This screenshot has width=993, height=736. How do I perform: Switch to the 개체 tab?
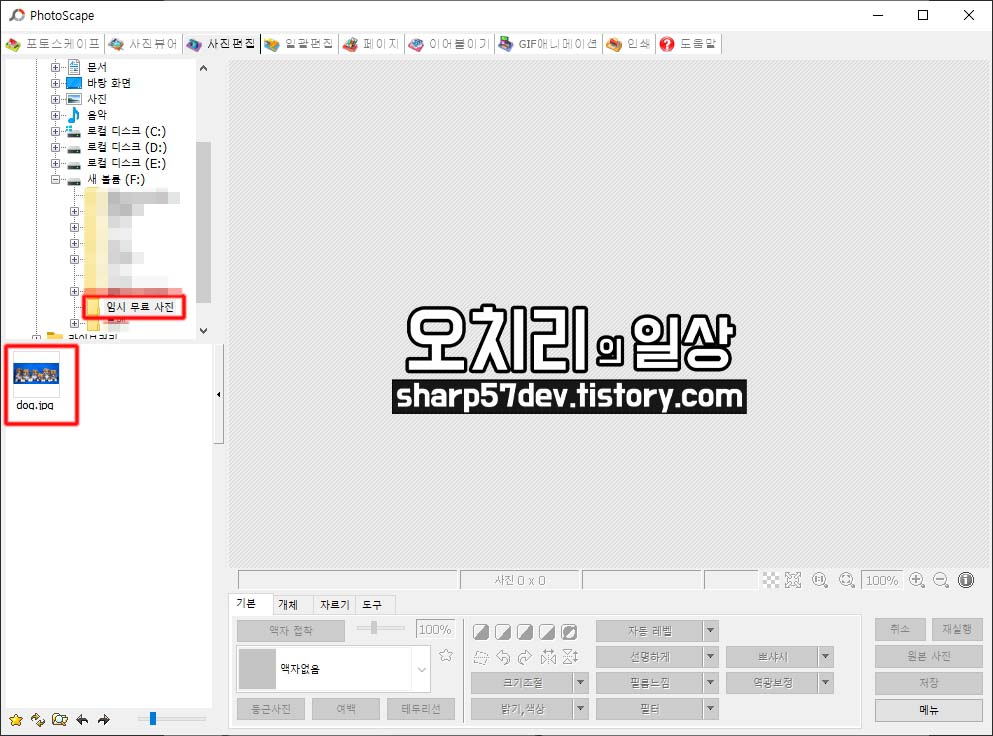coord(288,605)
